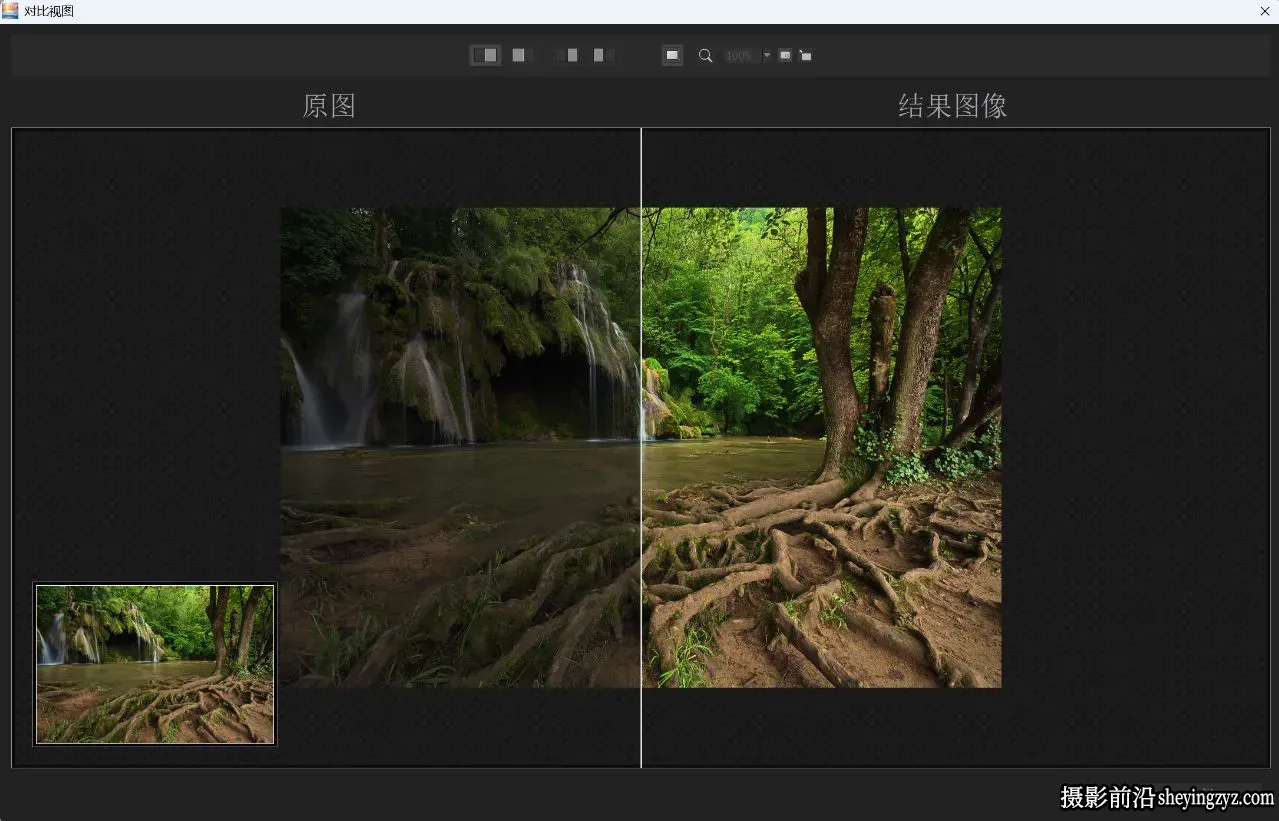Click the 结果图像 label

coord(952,106)
